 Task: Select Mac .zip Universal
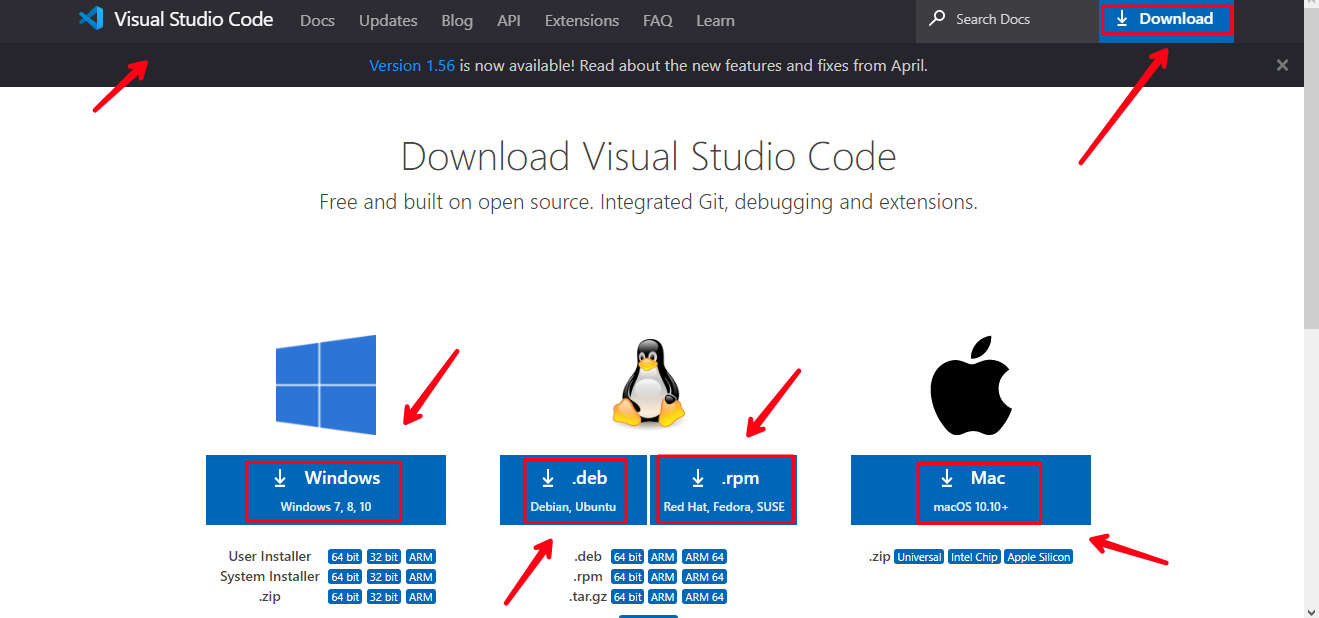[920, 557]
